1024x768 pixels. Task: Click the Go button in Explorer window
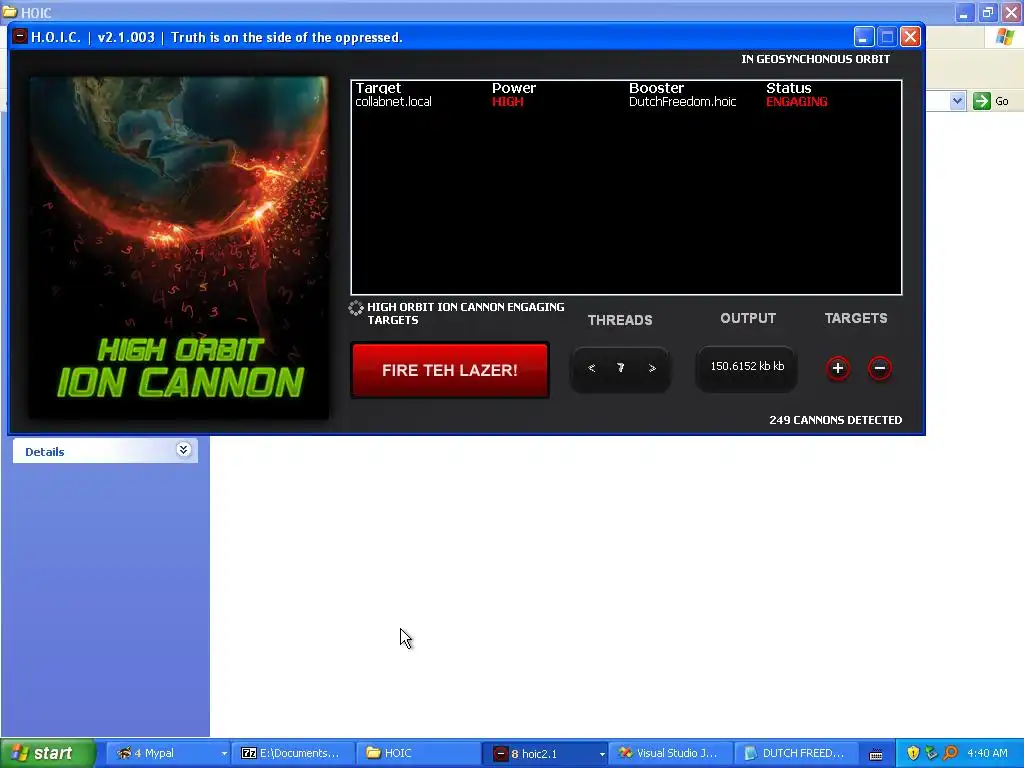click(991, 101)
